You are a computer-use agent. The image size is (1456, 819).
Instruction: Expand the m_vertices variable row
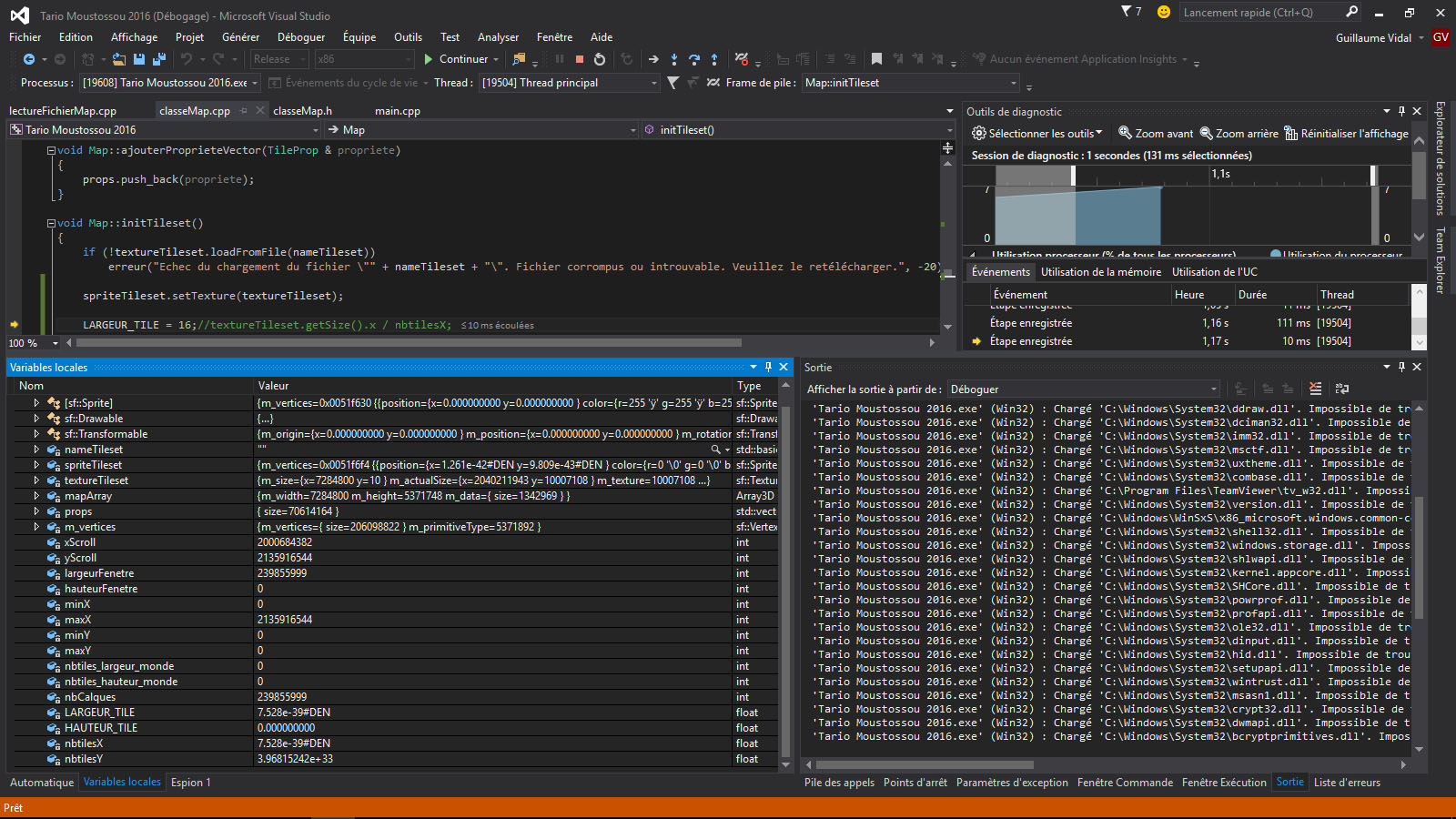click(x=36, y=526)
